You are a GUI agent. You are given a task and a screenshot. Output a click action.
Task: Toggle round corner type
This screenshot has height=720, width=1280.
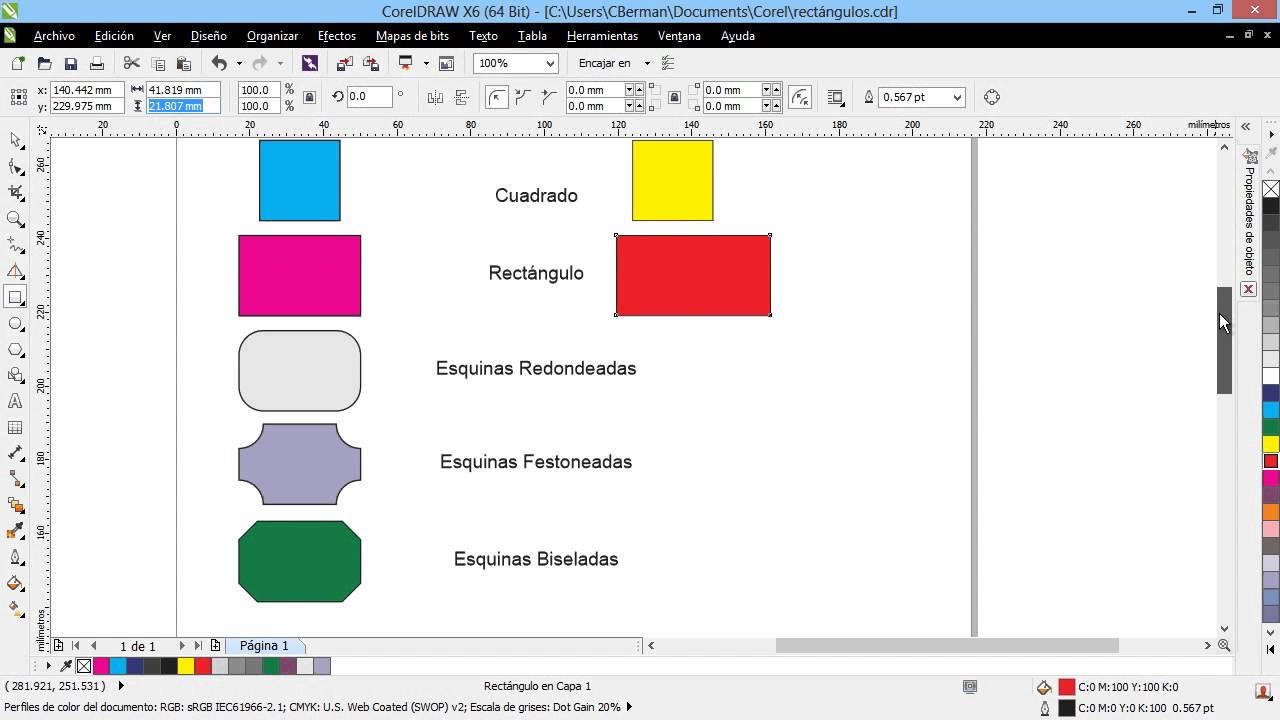coord(497,97)
